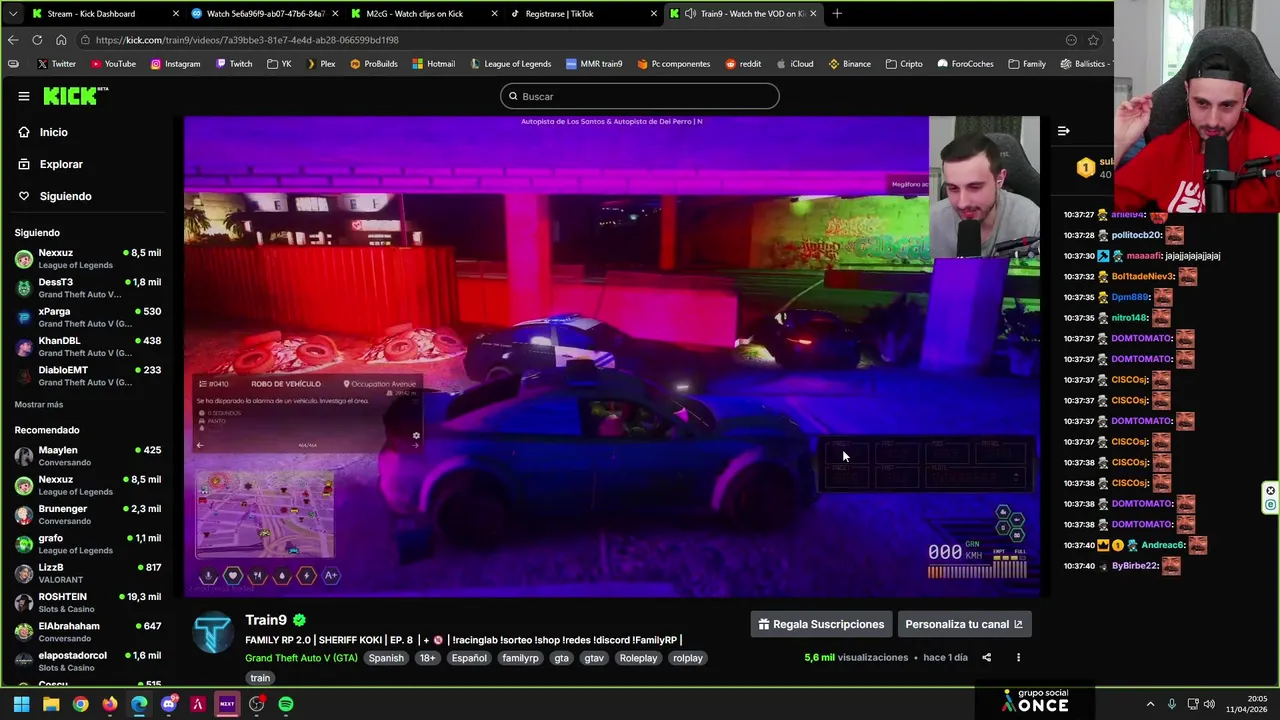The image size is (1280, 720).
Task: Open followed channel DessT3
Action: click(88, 288)
